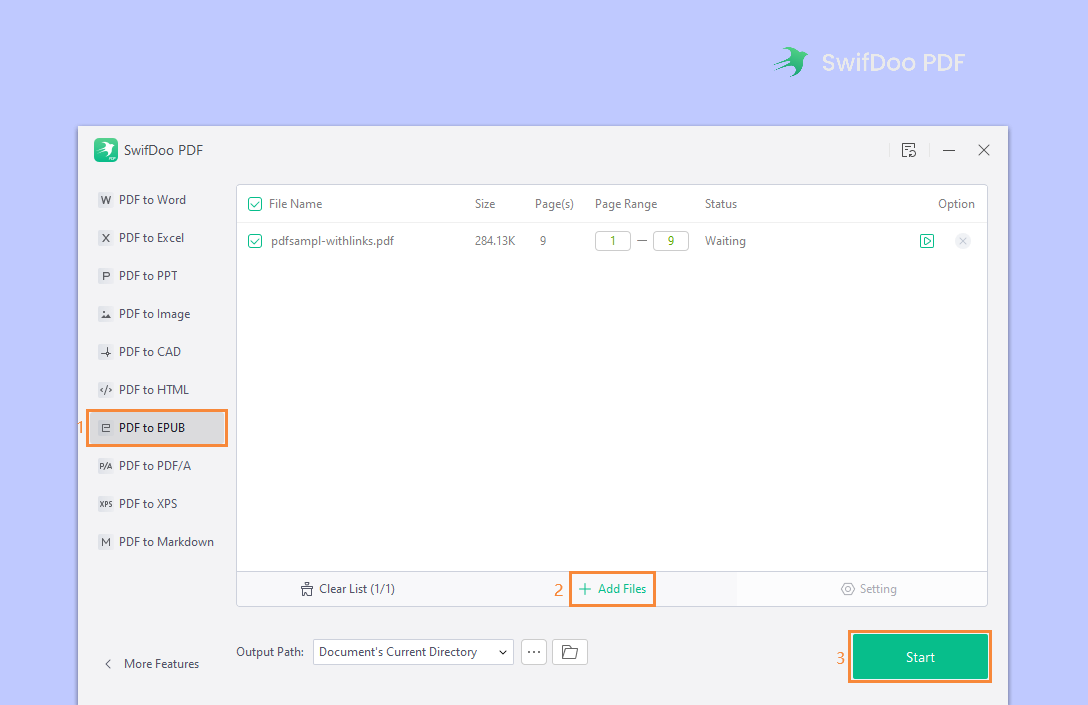Close the SwifDoo PDF window
This screenshot has height=705, width=1088.
tap(984, 150)
